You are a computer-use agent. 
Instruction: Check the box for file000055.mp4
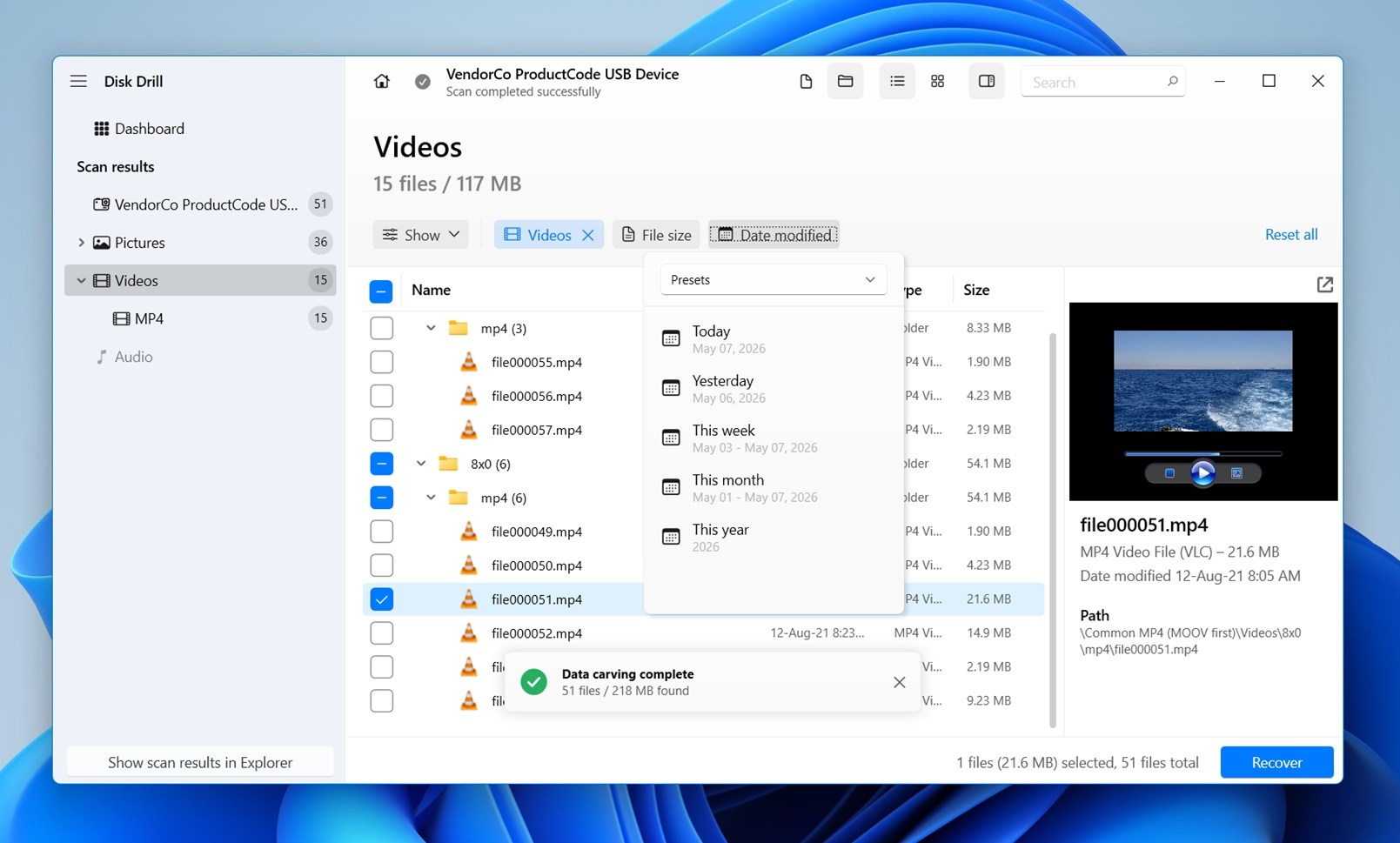381,362
